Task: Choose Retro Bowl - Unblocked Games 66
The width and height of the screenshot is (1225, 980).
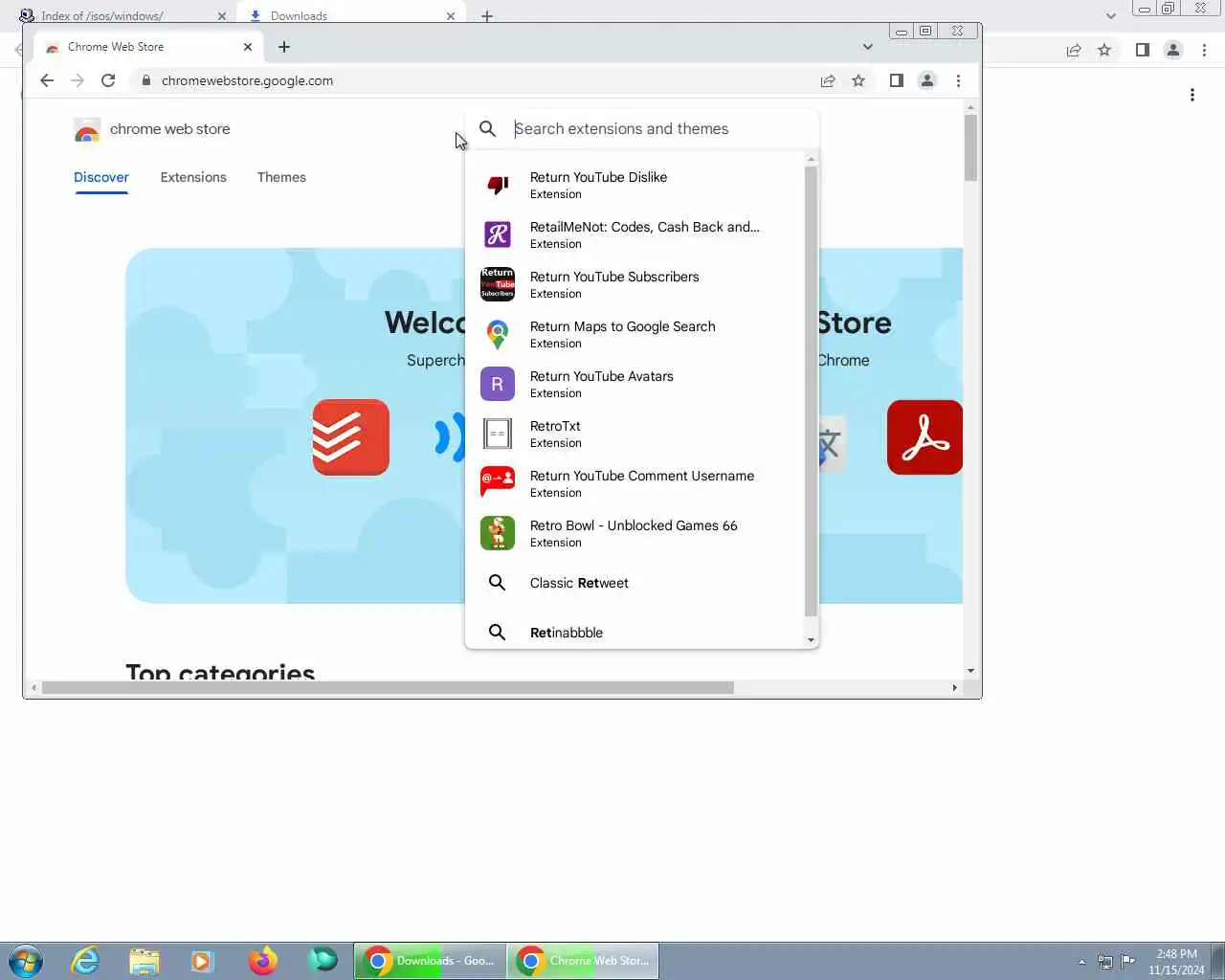Action: pyautogui.click(x=635, y=533)
